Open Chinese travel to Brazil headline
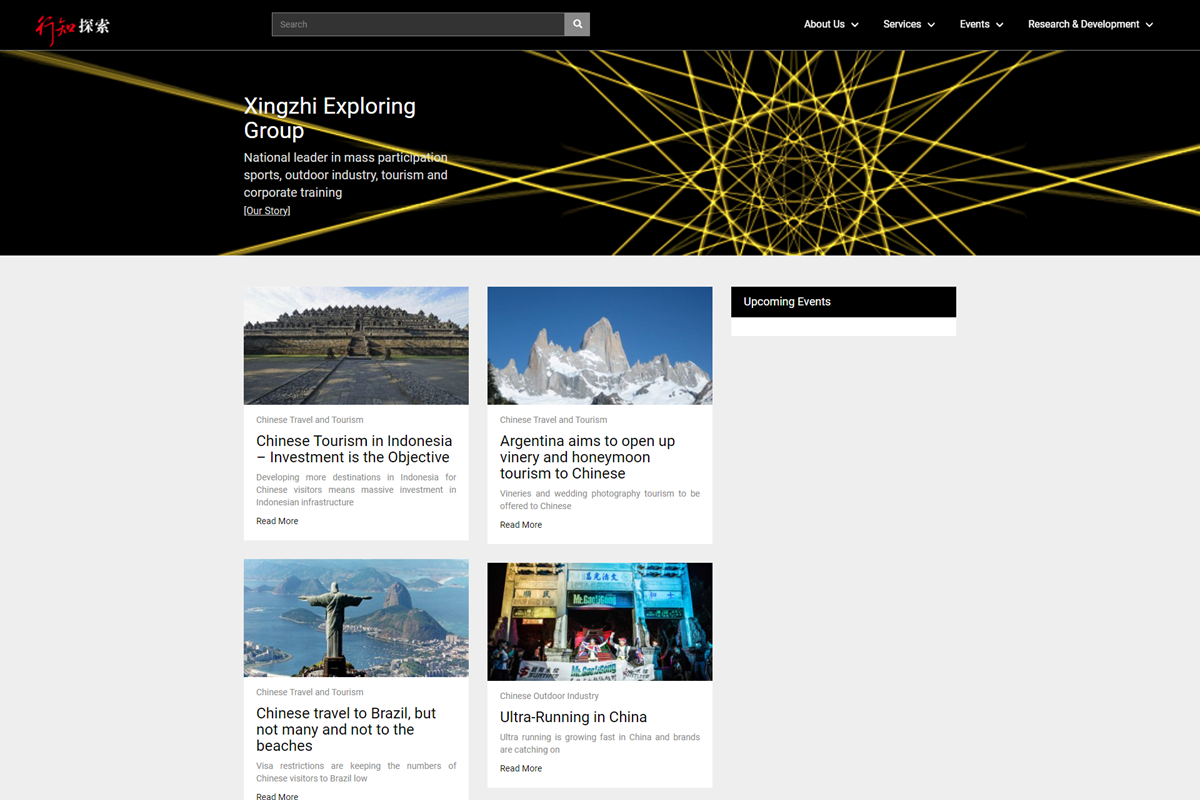This screenshot has height=800, width=1200. (346, 729)
